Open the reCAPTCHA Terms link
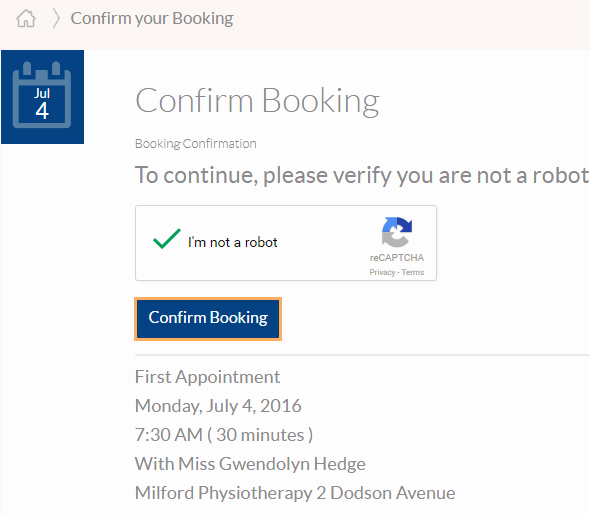This screenshot has width=590, height=514. 413,272
